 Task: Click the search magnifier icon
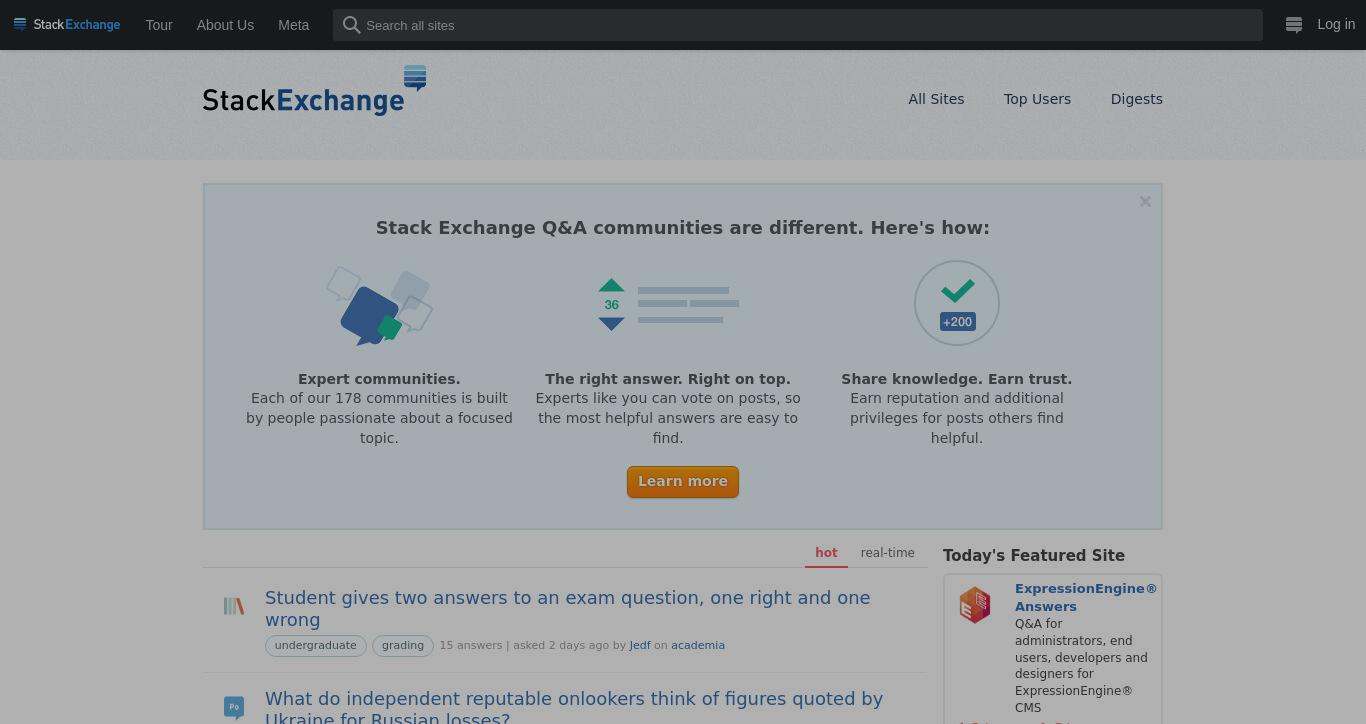click(x=351, y=25)
